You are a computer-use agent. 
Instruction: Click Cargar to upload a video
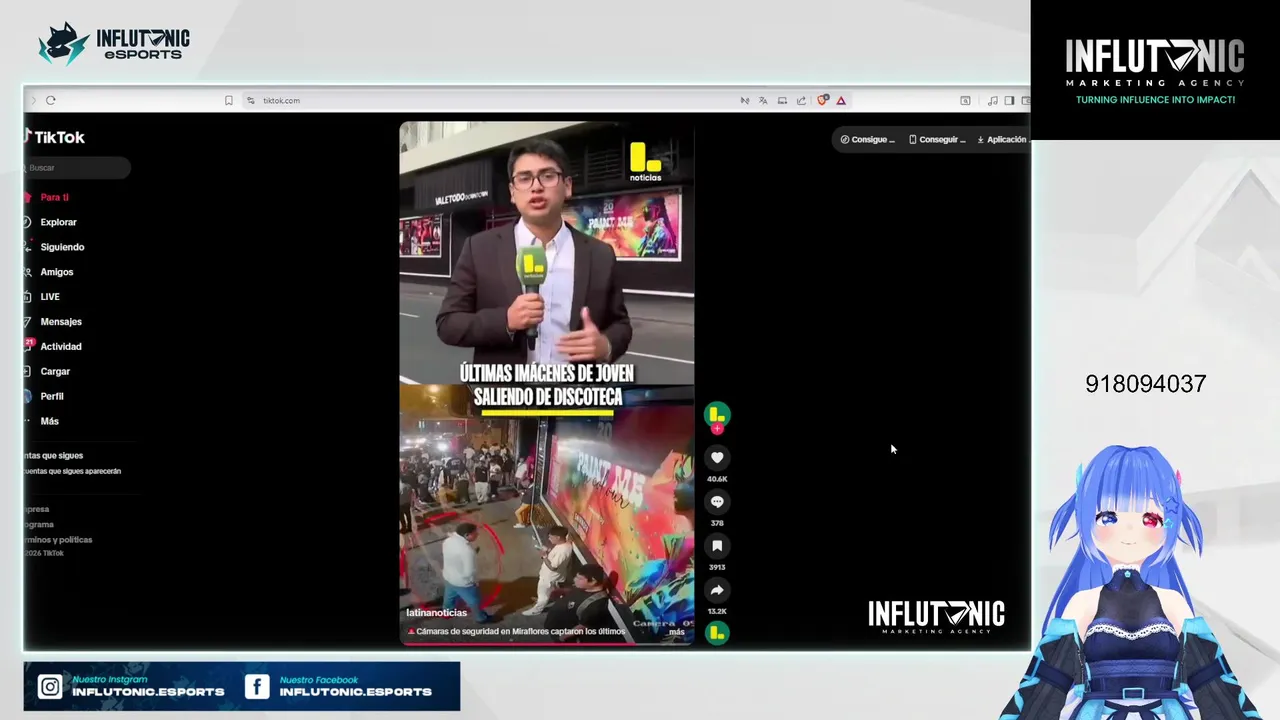pyautogui.click(x=55, y=371)
